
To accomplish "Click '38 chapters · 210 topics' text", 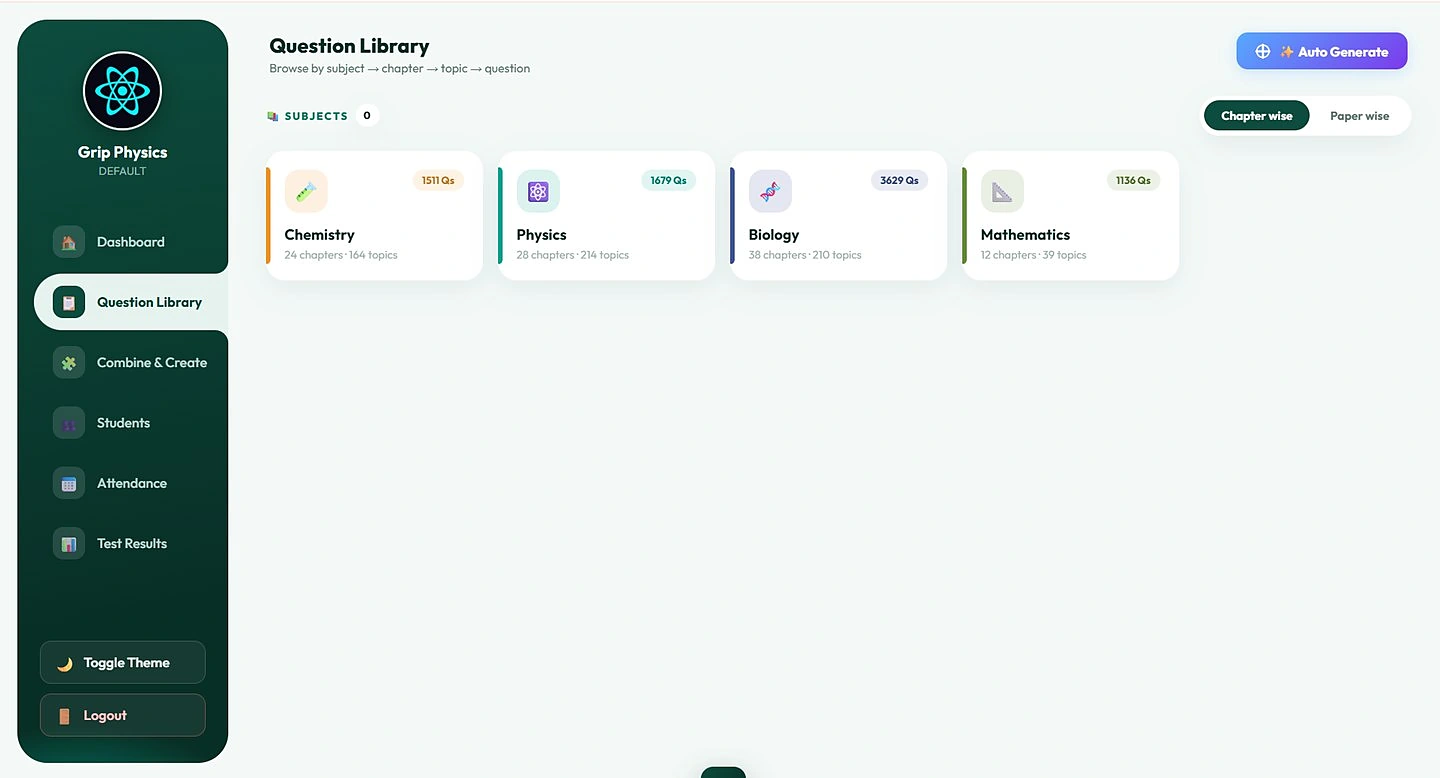I will (805, 255).
